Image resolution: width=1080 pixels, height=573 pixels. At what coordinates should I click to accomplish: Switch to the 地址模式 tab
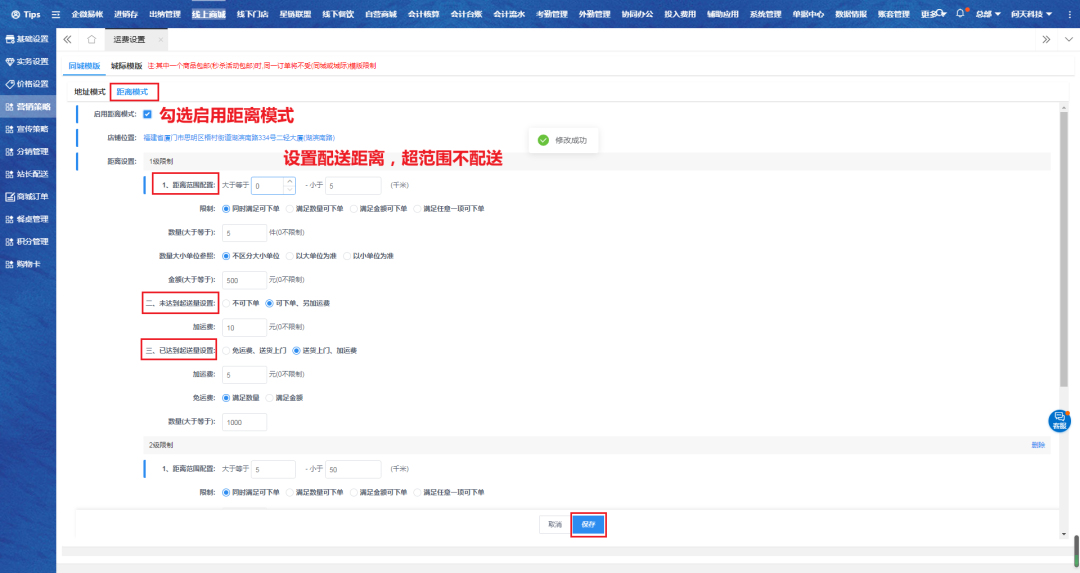click(x=89, y=91)
